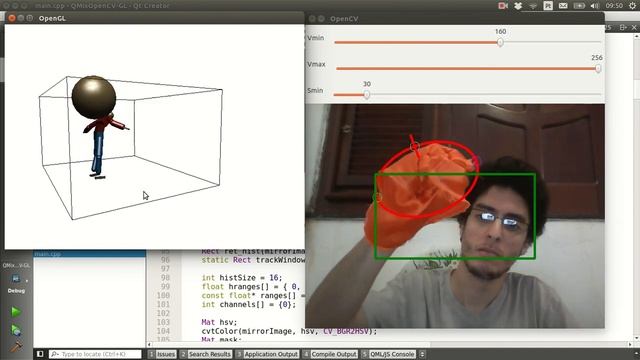
Task: Adjust the Smin slider handle at 30
Action: (x=367, y=95)
